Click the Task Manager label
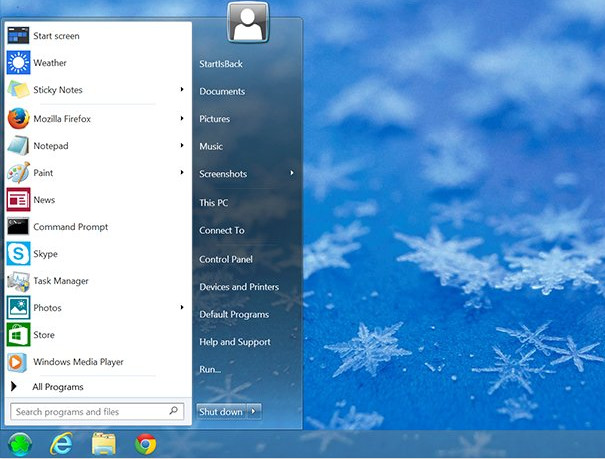This screenshot has width=605, height=459. point(61,281)
